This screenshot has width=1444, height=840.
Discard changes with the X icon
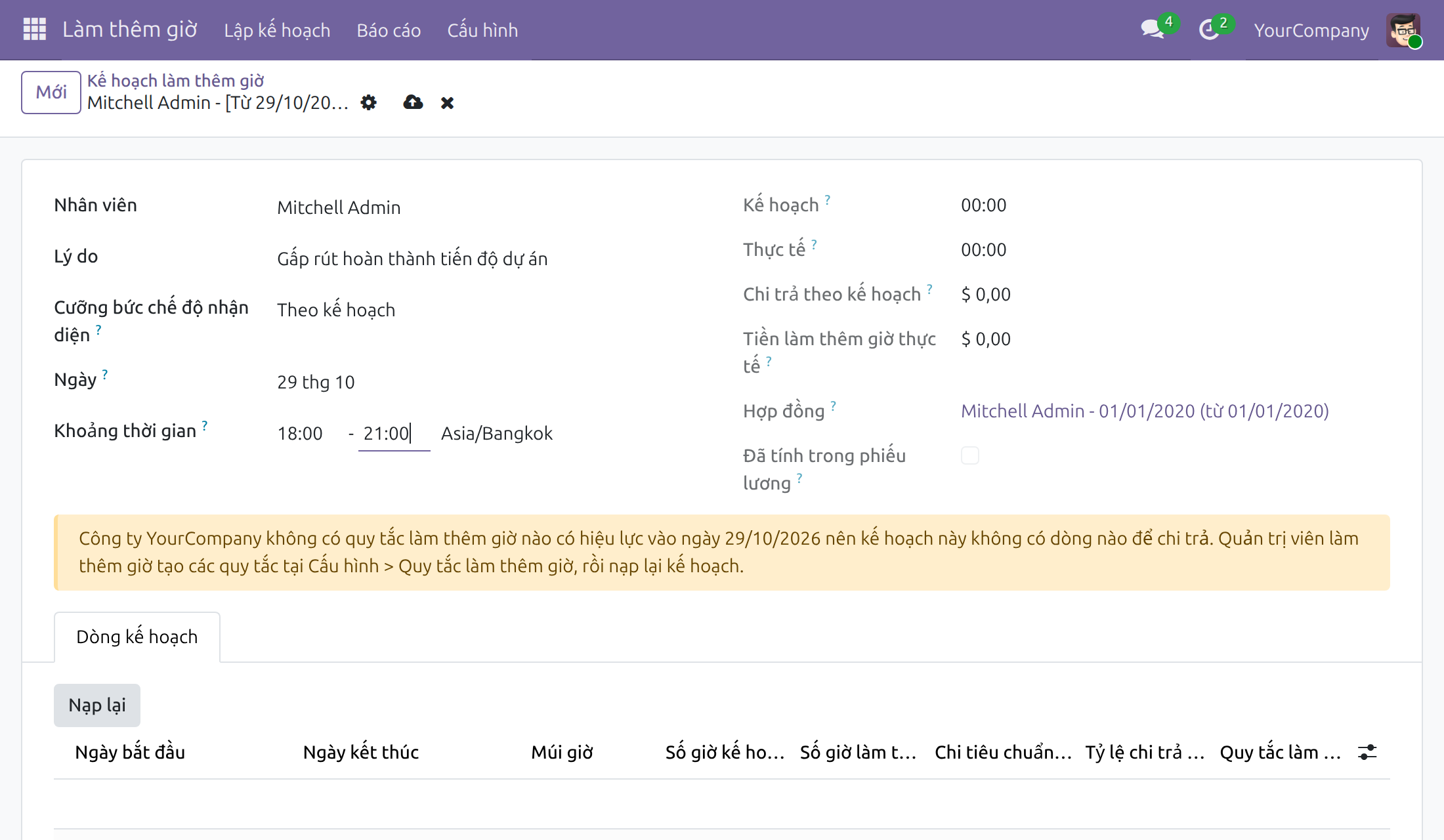tap(447, 103)
